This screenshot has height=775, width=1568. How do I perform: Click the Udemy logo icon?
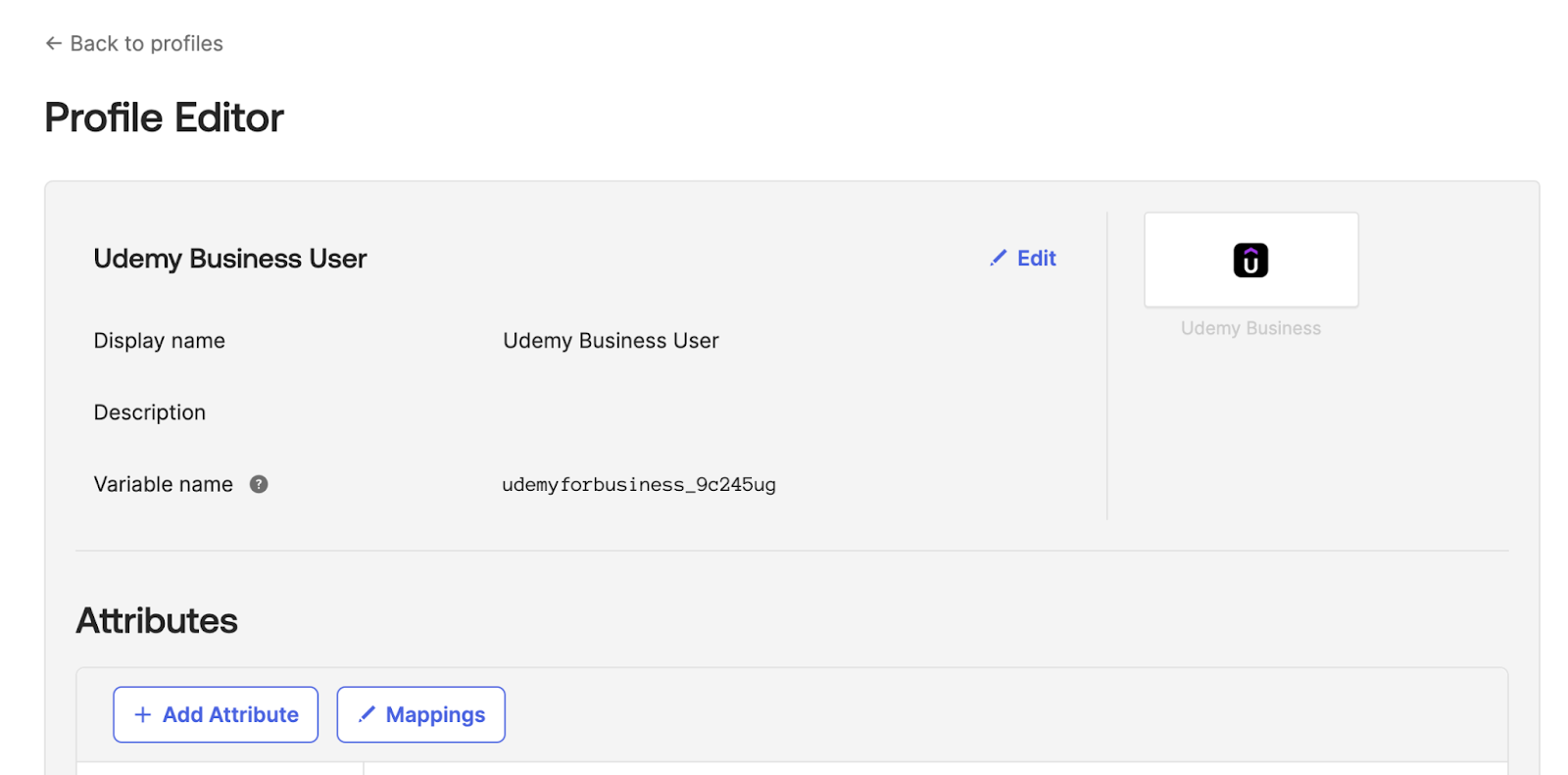click(x=1249, y=261)
